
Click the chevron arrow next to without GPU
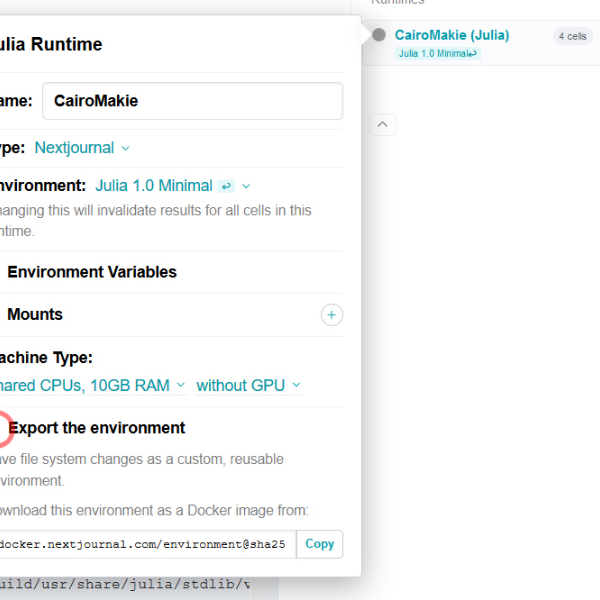(x=297, y=385)
